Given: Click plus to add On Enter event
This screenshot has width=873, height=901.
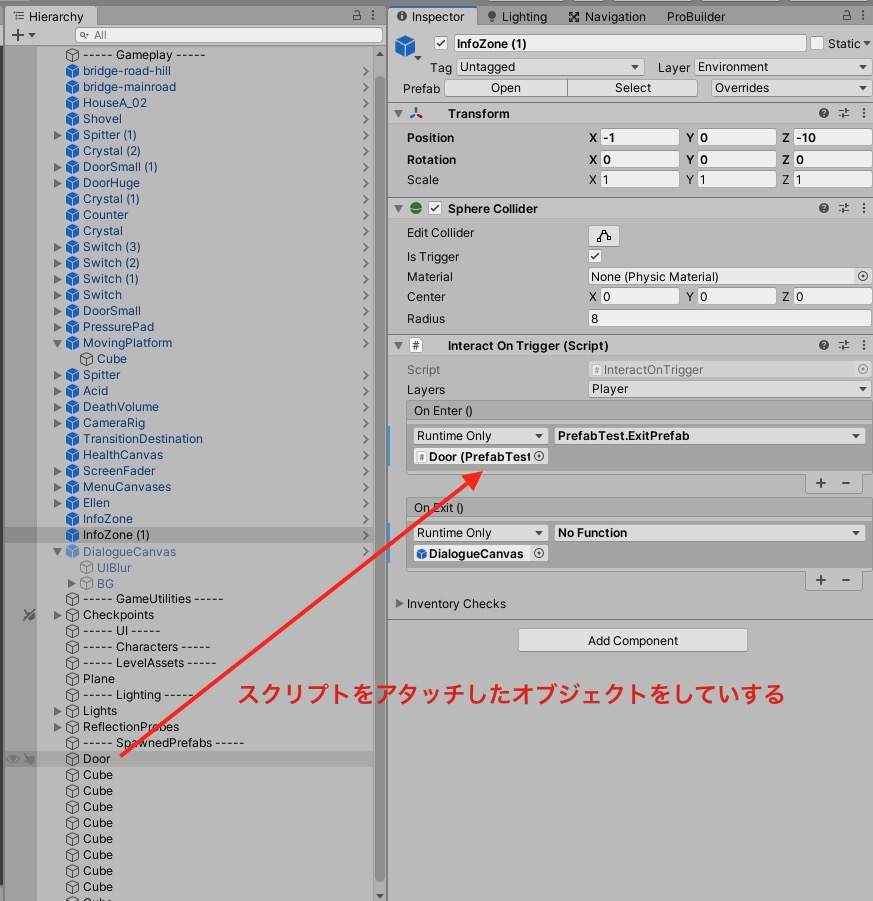Looking at the screenshot, I should coord(821,483).
